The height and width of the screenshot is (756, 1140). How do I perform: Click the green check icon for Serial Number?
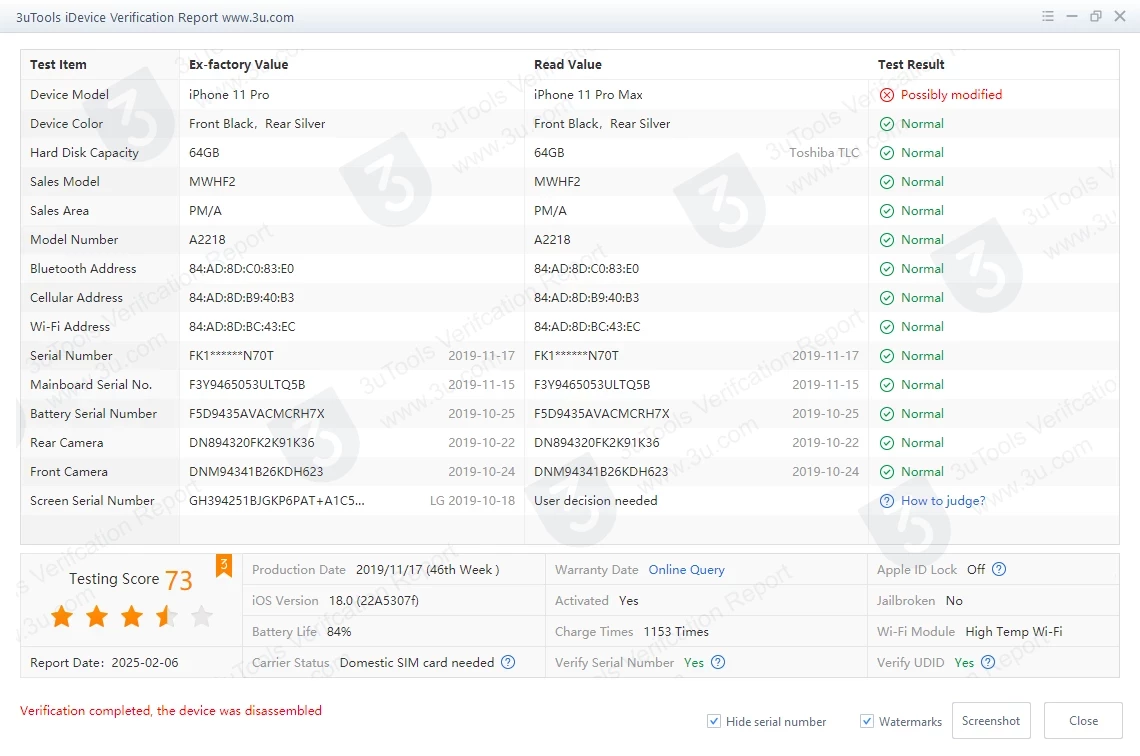887,356
